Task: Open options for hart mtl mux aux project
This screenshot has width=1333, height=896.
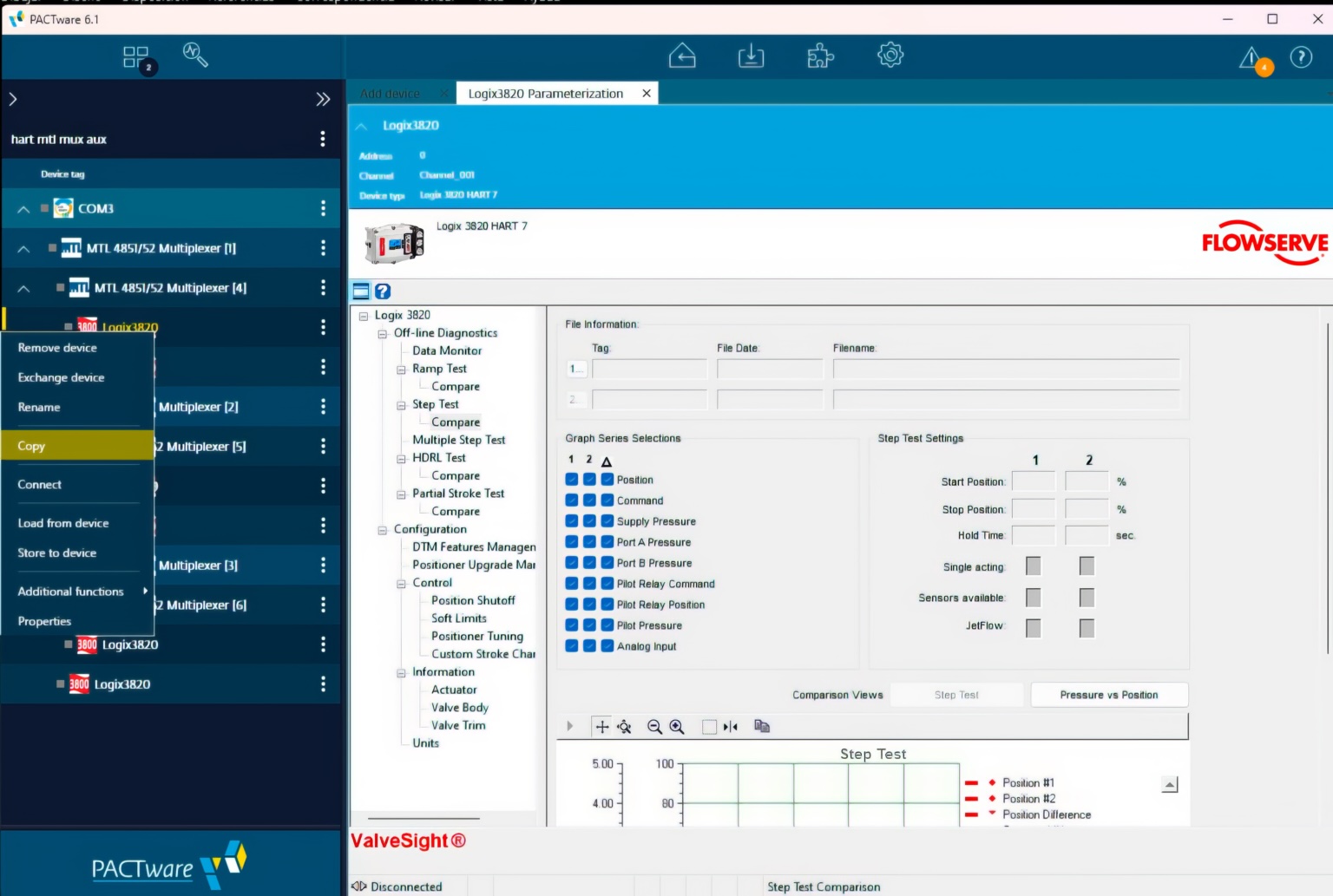Action: point(323,139)
